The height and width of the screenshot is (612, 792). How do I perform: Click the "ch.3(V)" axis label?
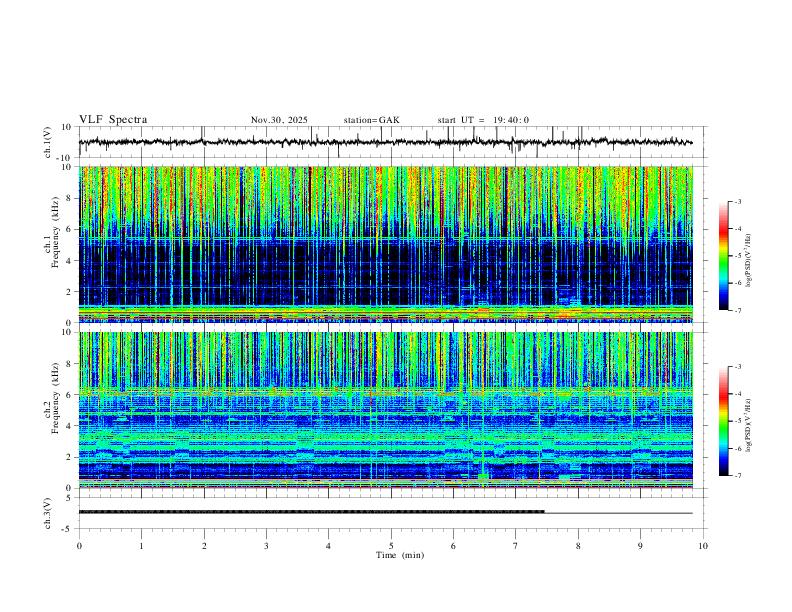click(48, 513)
